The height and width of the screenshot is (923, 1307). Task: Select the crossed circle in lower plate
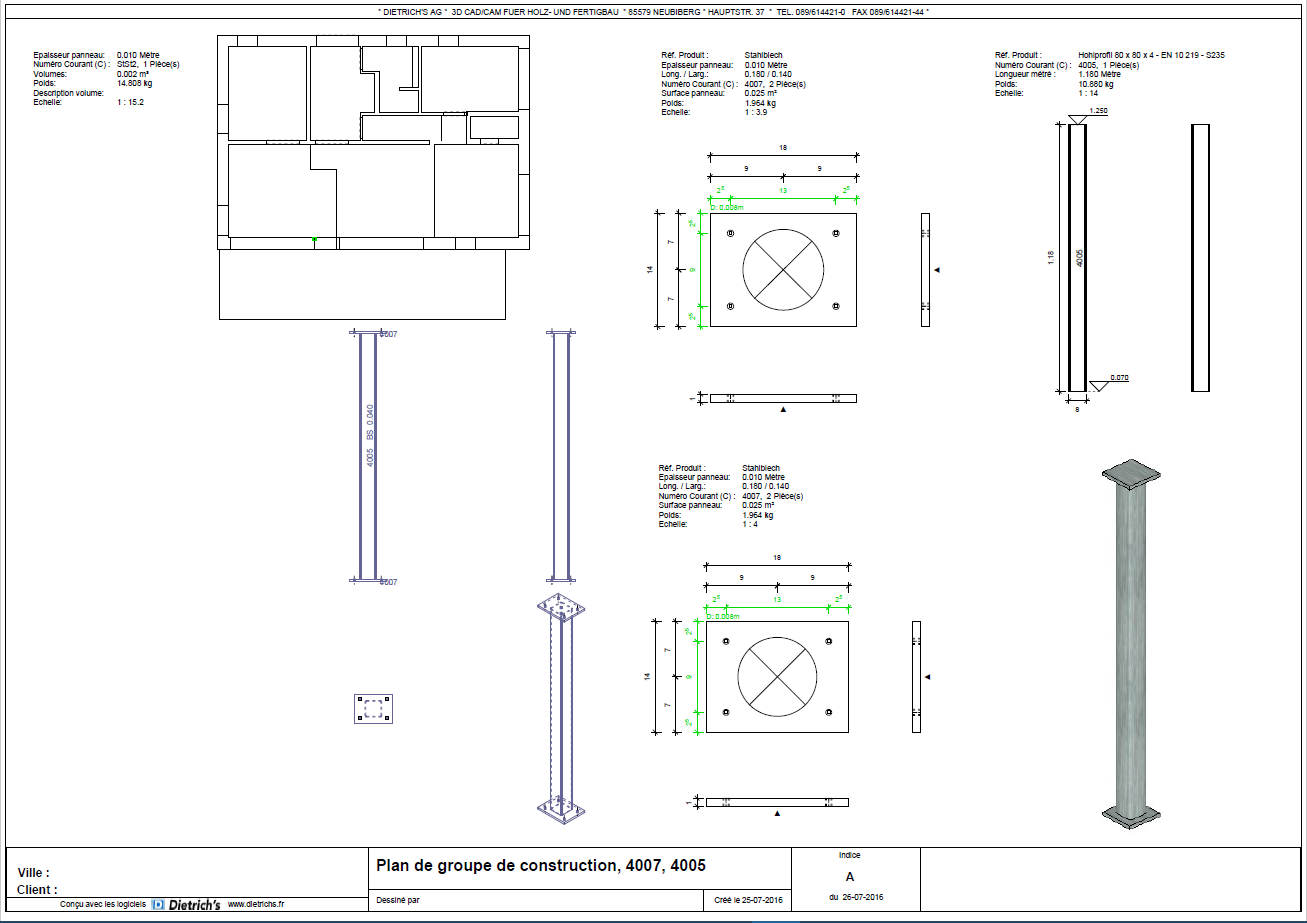coord(777,677)
